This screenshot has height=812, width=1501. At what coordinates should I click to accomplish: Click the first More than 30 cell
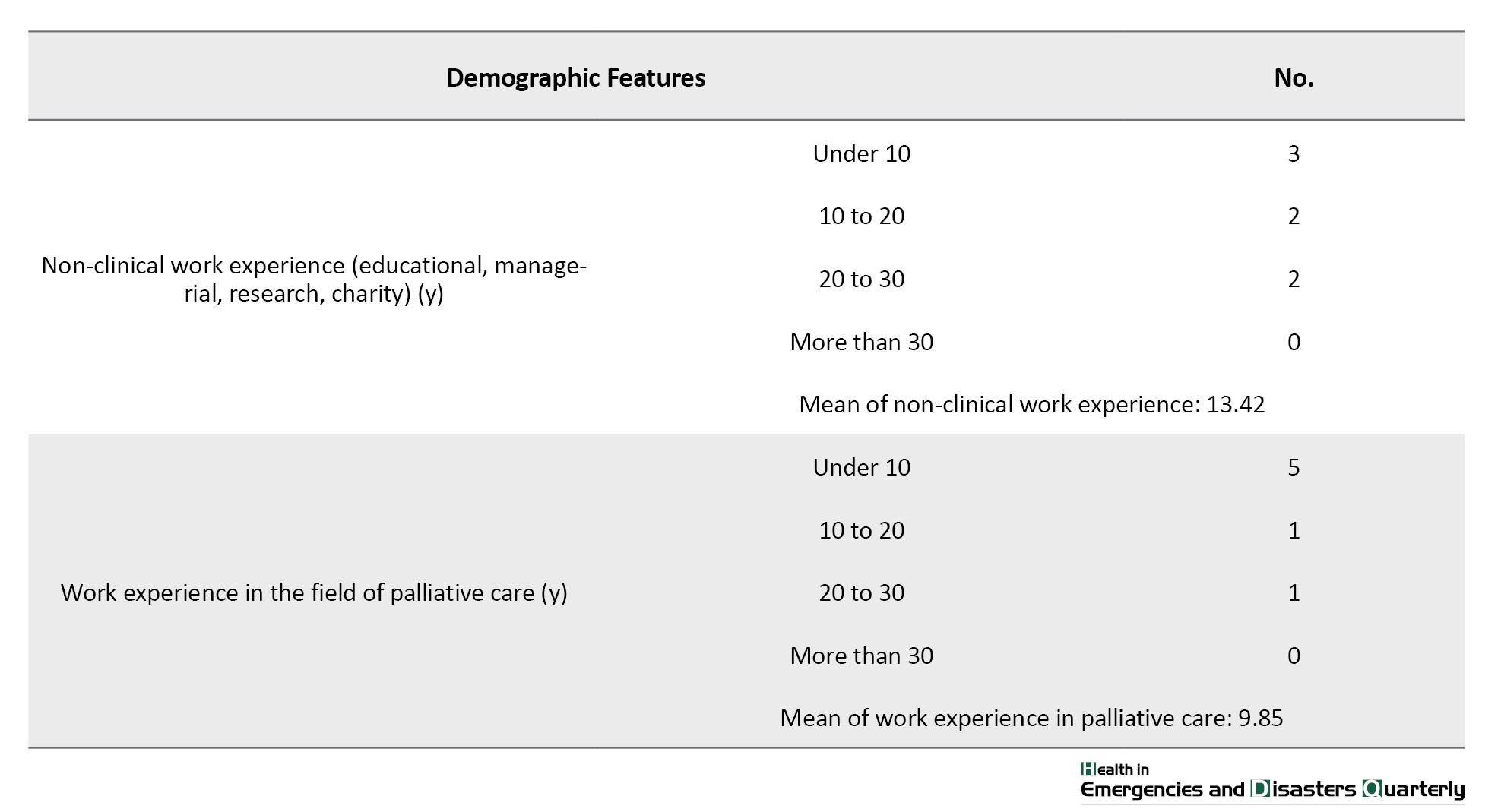[x=861, y=342]
